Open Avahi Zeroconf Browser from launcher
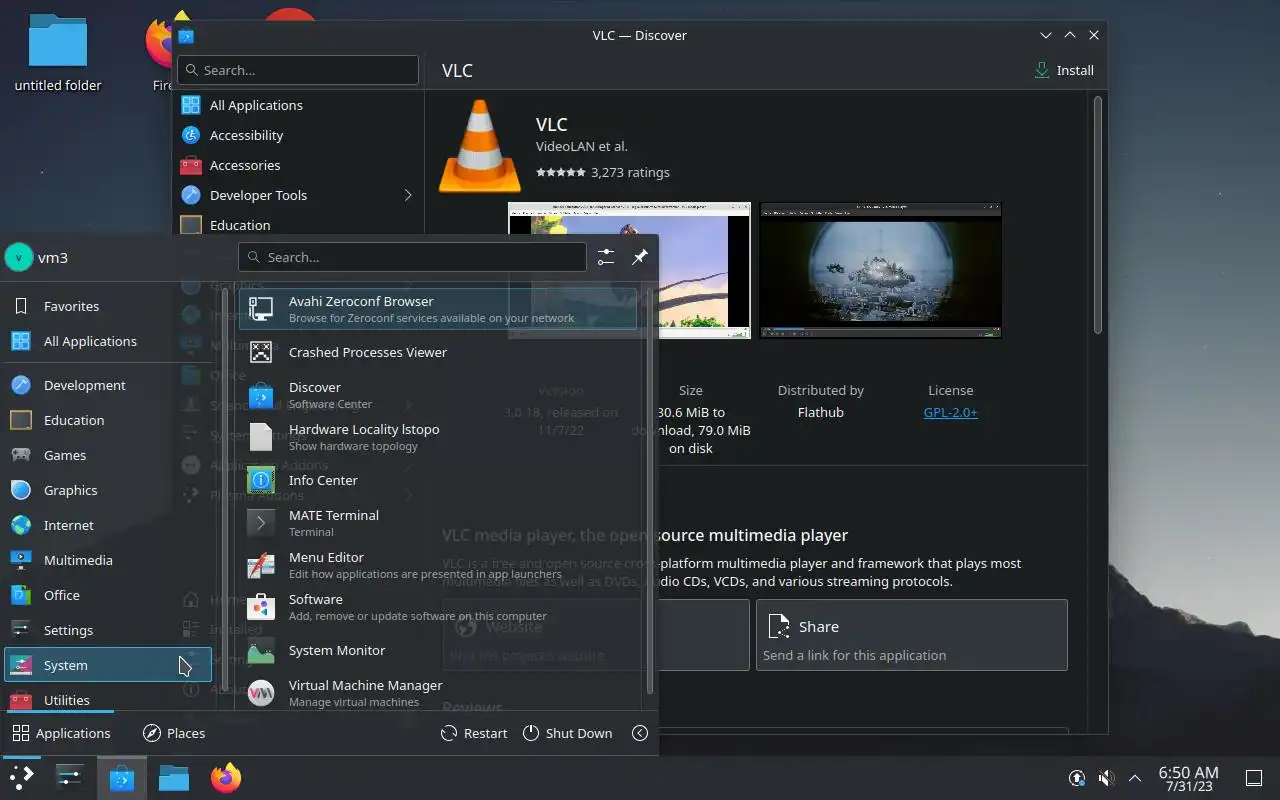Viewport: 1280px width, 800px height. pyautogui.click(x=437, y=309)
